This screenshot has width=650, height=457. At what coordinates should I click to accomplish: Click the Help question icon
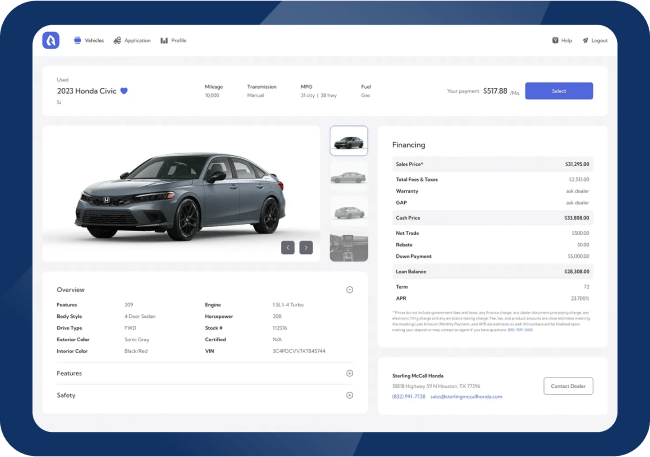[x=555, y=40]
